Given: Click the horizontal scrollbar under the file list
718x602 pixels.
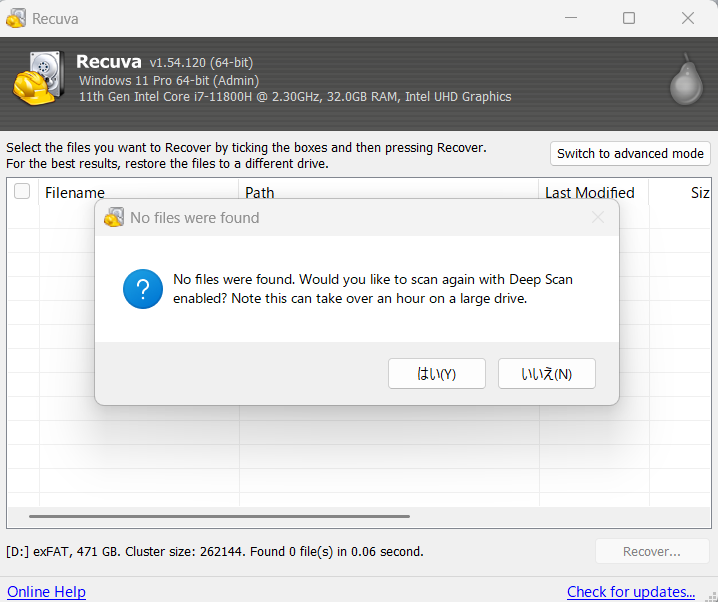Looking at the screenshot, I should (220, 516).
